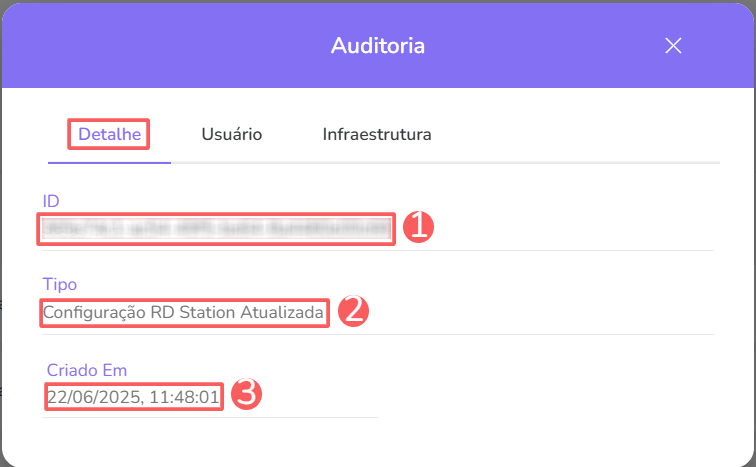Switch to the Usuário tab
This screenshot has height=467, width=756.
(231, 134)
